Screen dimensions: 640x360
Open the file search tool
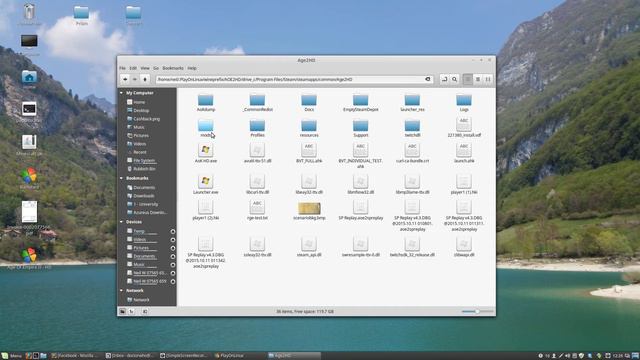[454, 79]
